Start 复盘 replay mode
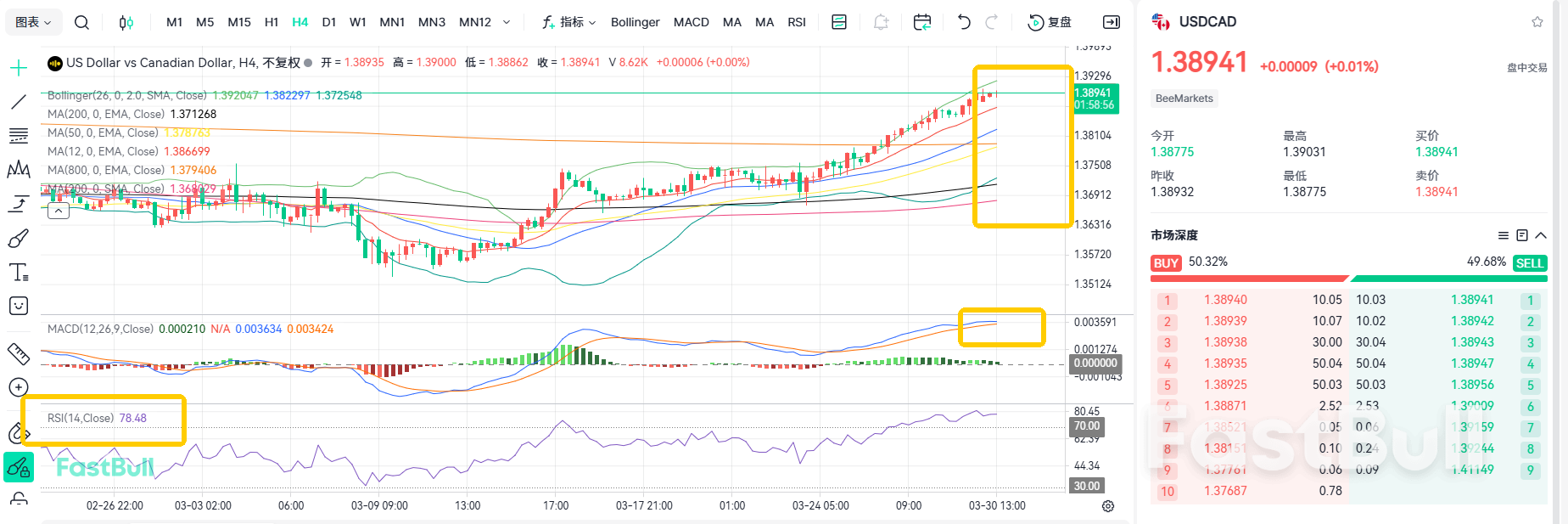The height and width of the screenshot is (524, 1568). (x=1050, y=22)
